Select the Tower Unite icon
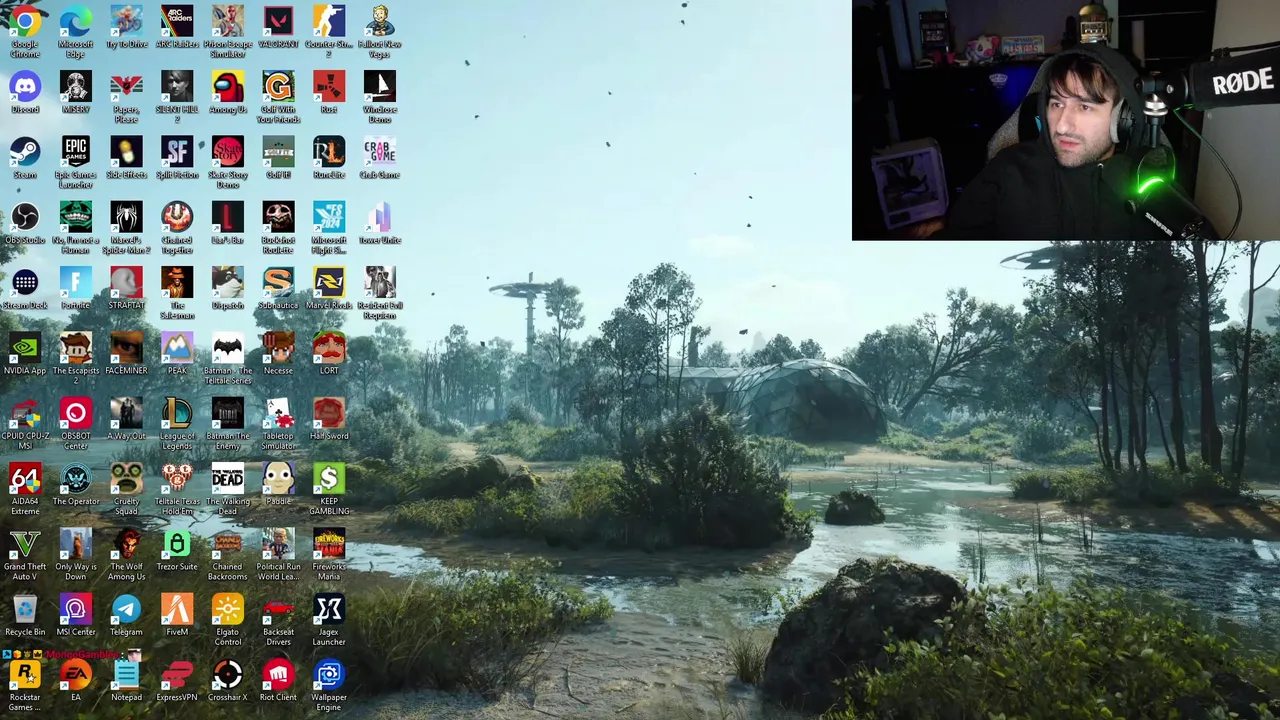Image resolution: width=1280 pixels, height=720 pixels. [379, 217]
